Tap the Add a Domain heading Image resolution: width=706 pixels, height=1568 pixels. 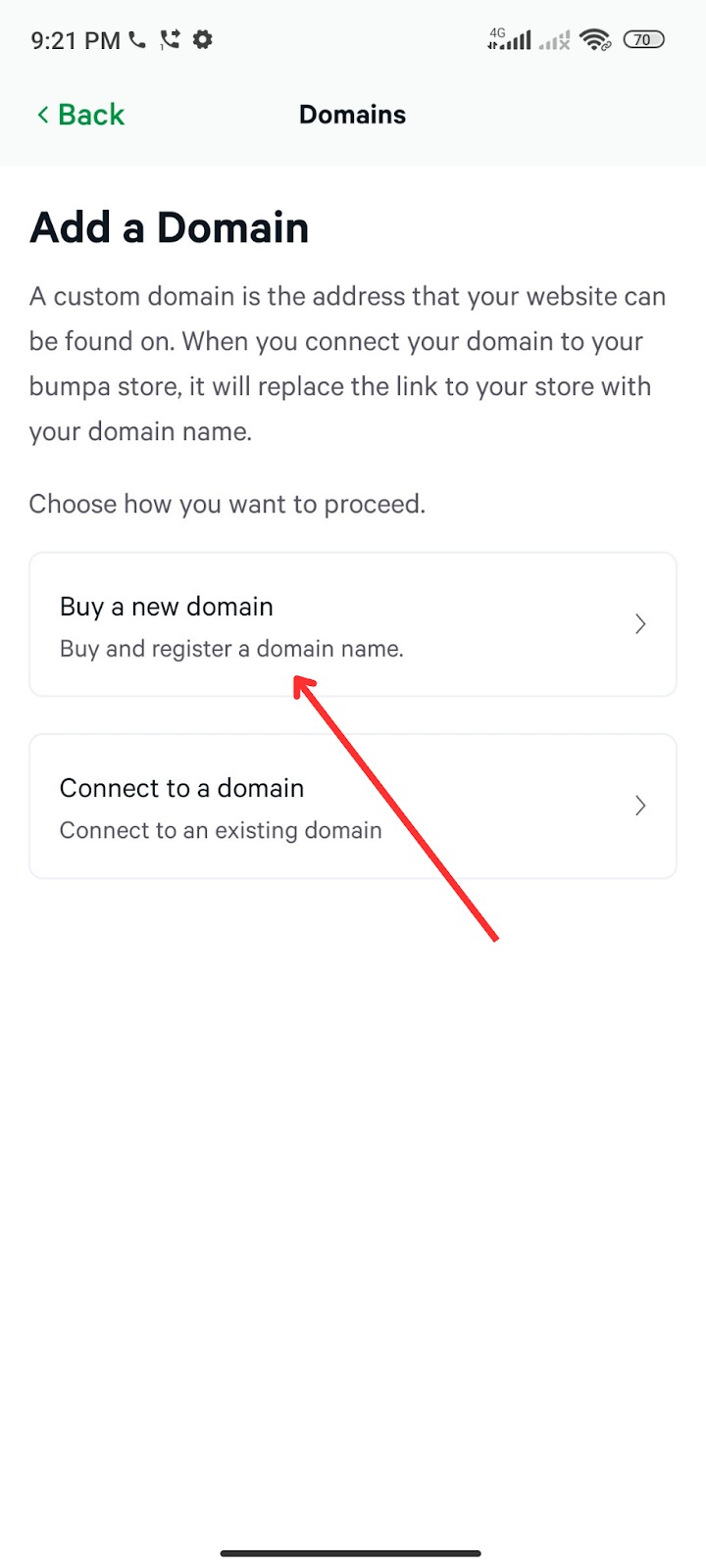(170, 227)
